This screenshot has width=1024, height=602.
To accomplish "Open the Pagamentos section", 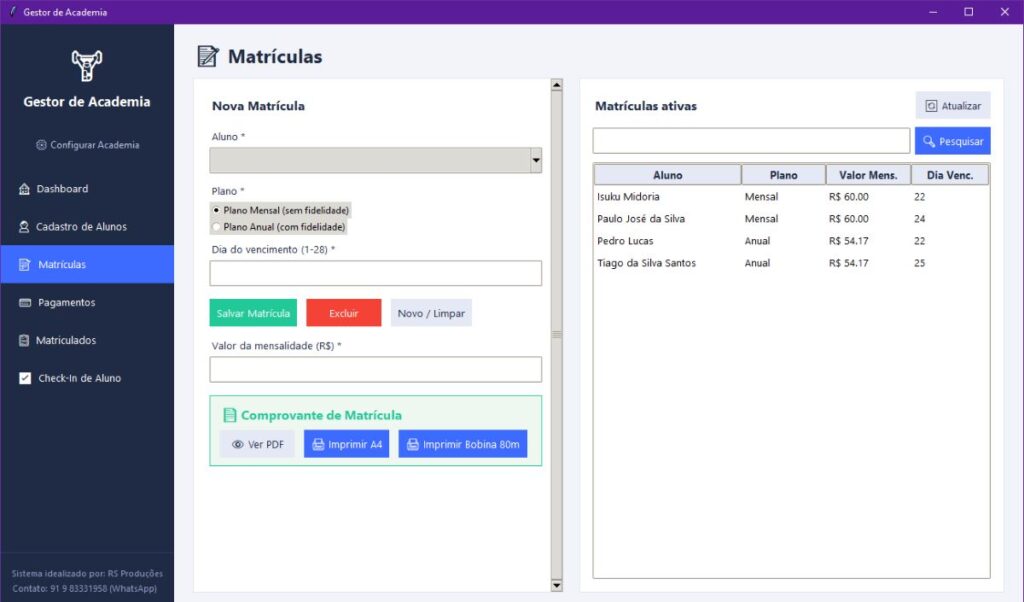I will (x=87, y=302).
